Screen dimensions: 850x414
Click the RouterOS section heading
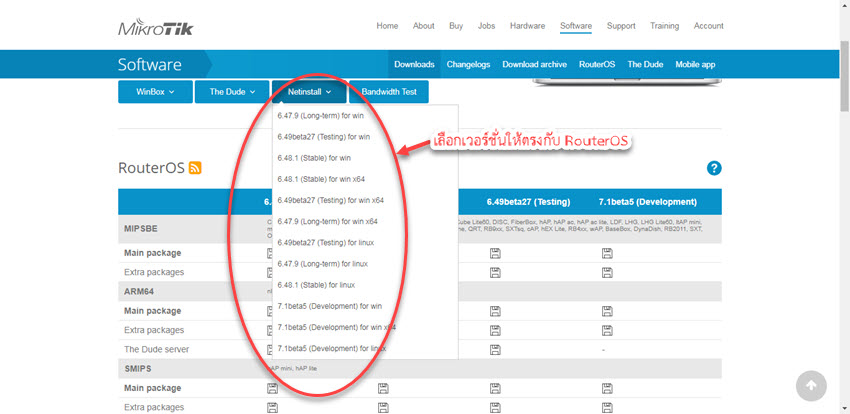(x=151, y=168)
